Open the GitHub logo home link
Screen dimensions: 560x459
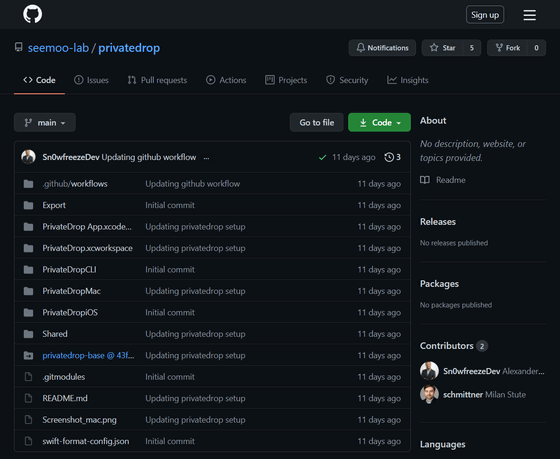(32, 14)
